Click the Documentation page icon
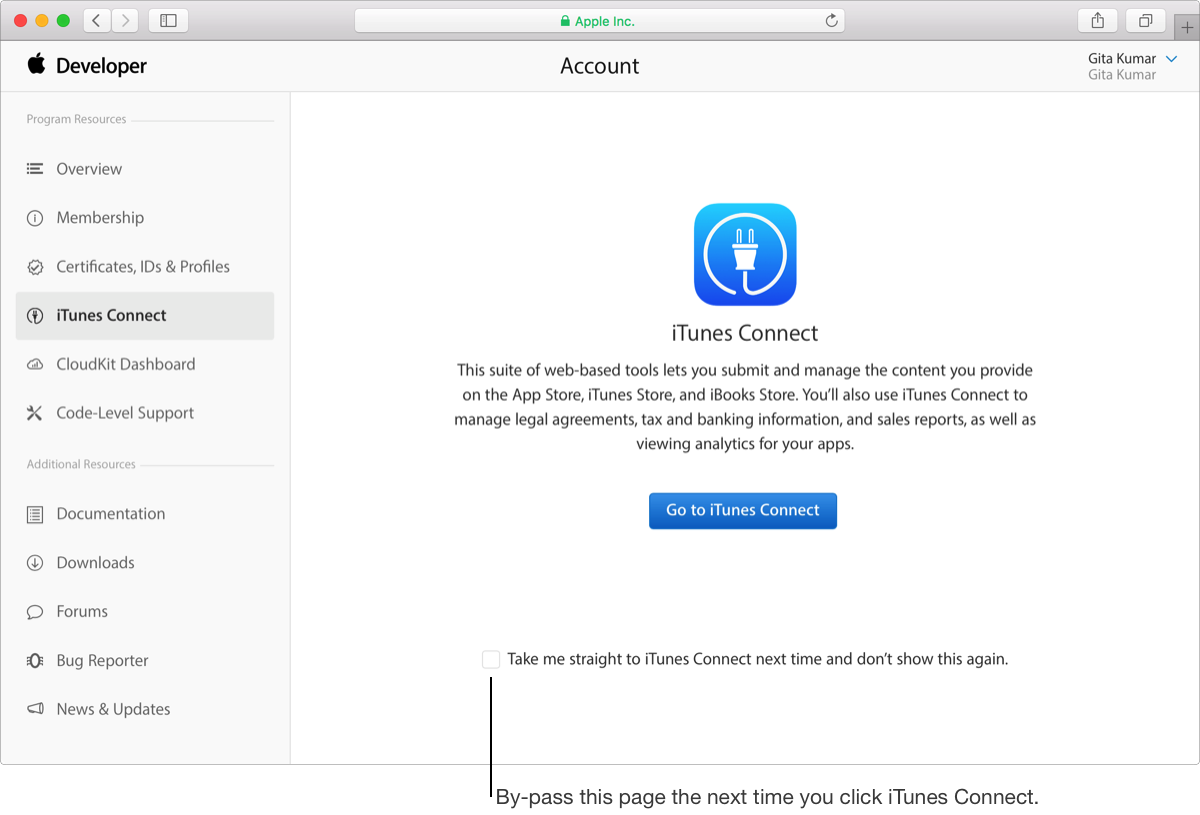This screenshot has width=1200, height=815. point(35,514)
